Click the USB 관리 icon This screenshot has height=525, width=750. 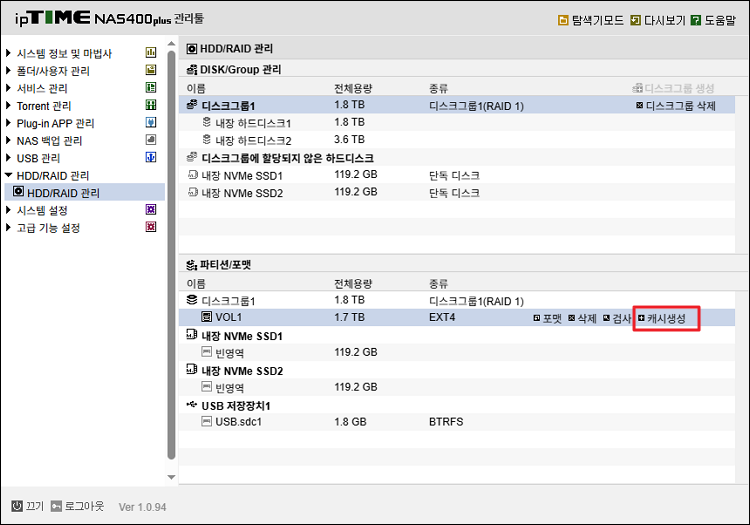(x=151, y=158)
